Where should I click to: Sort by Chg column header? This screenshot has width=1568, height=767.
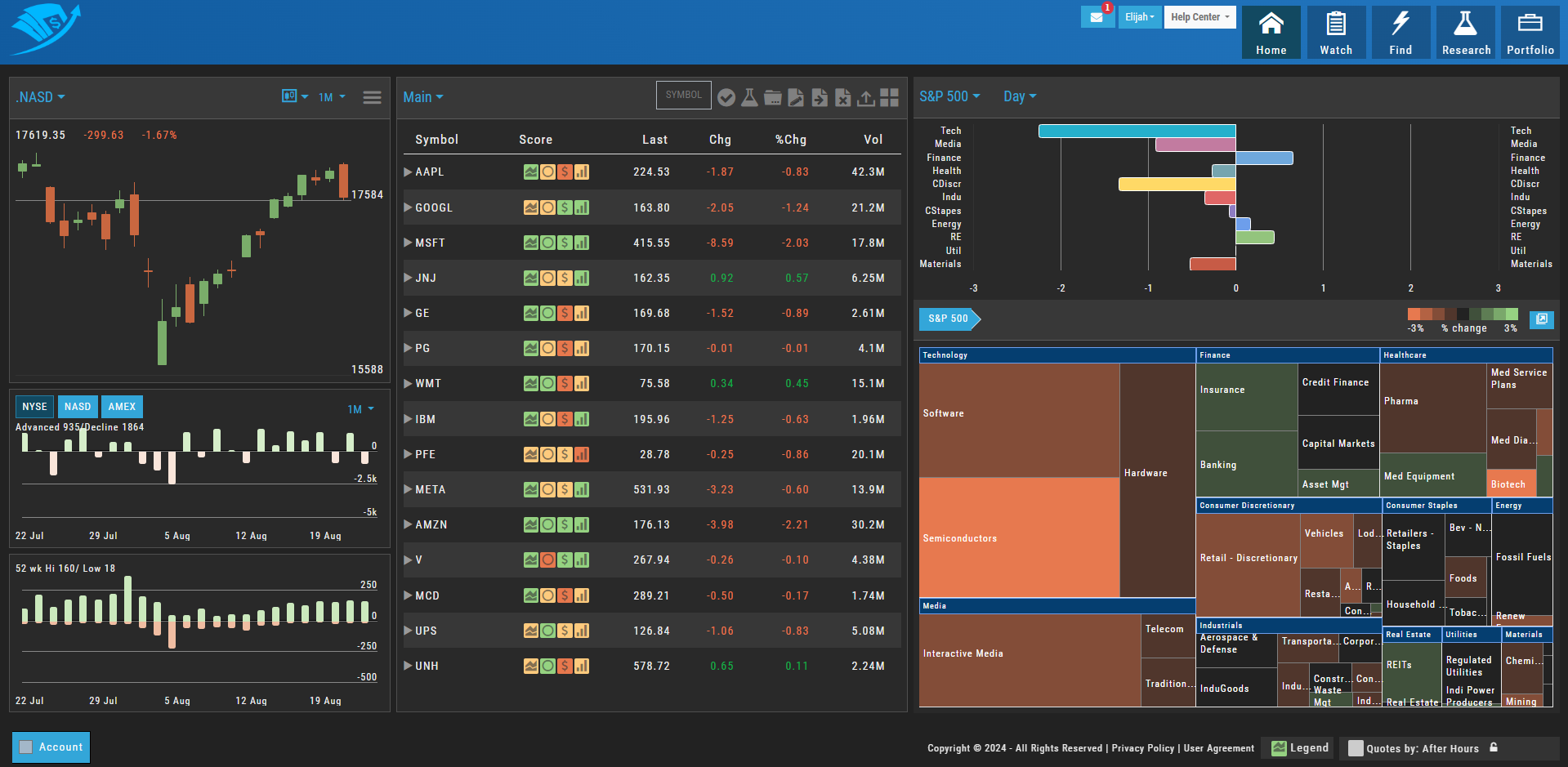pos(720,140)
